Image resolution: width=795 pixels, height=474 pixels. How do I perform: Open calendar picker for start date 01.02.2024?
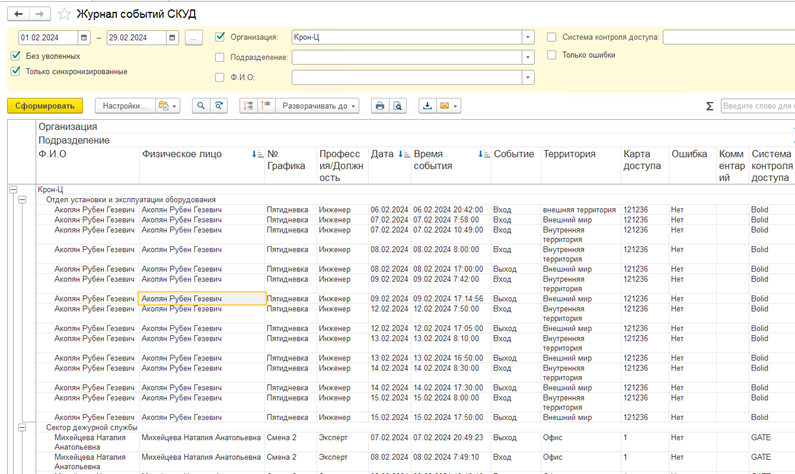point(83,38)
